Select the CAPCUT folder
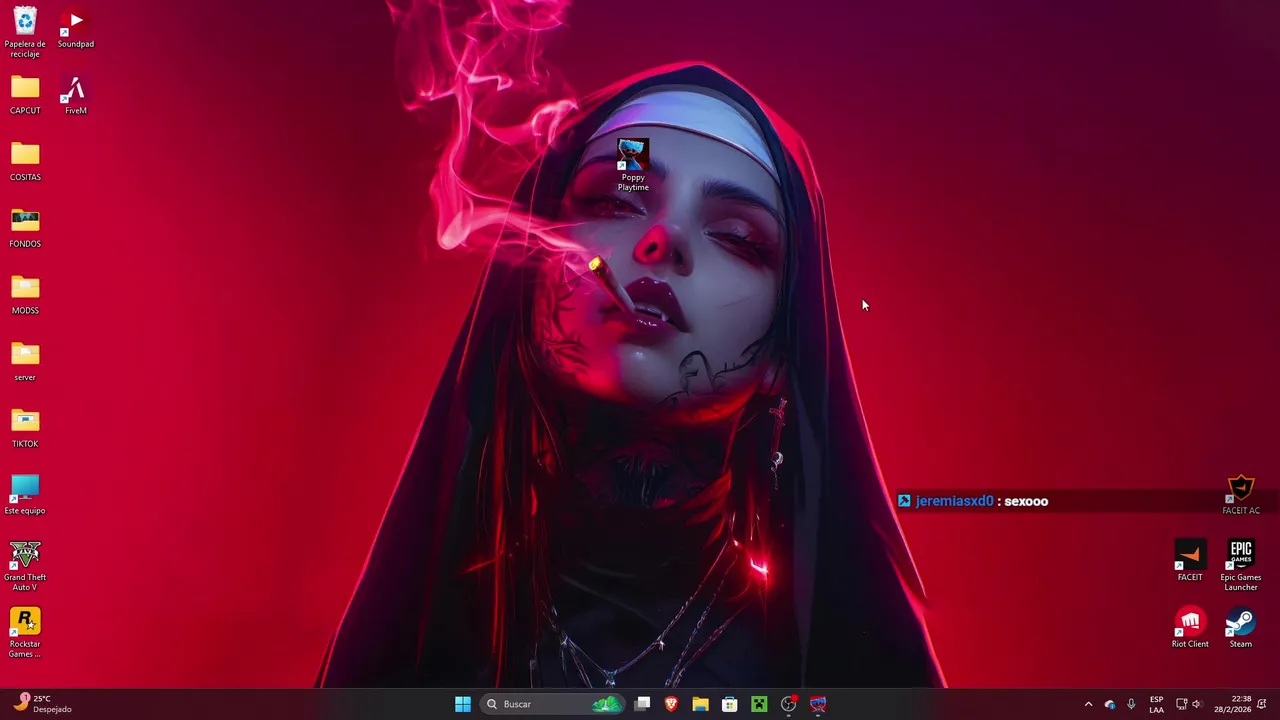Screen dimensions: 1280x720 click(25, 95)
